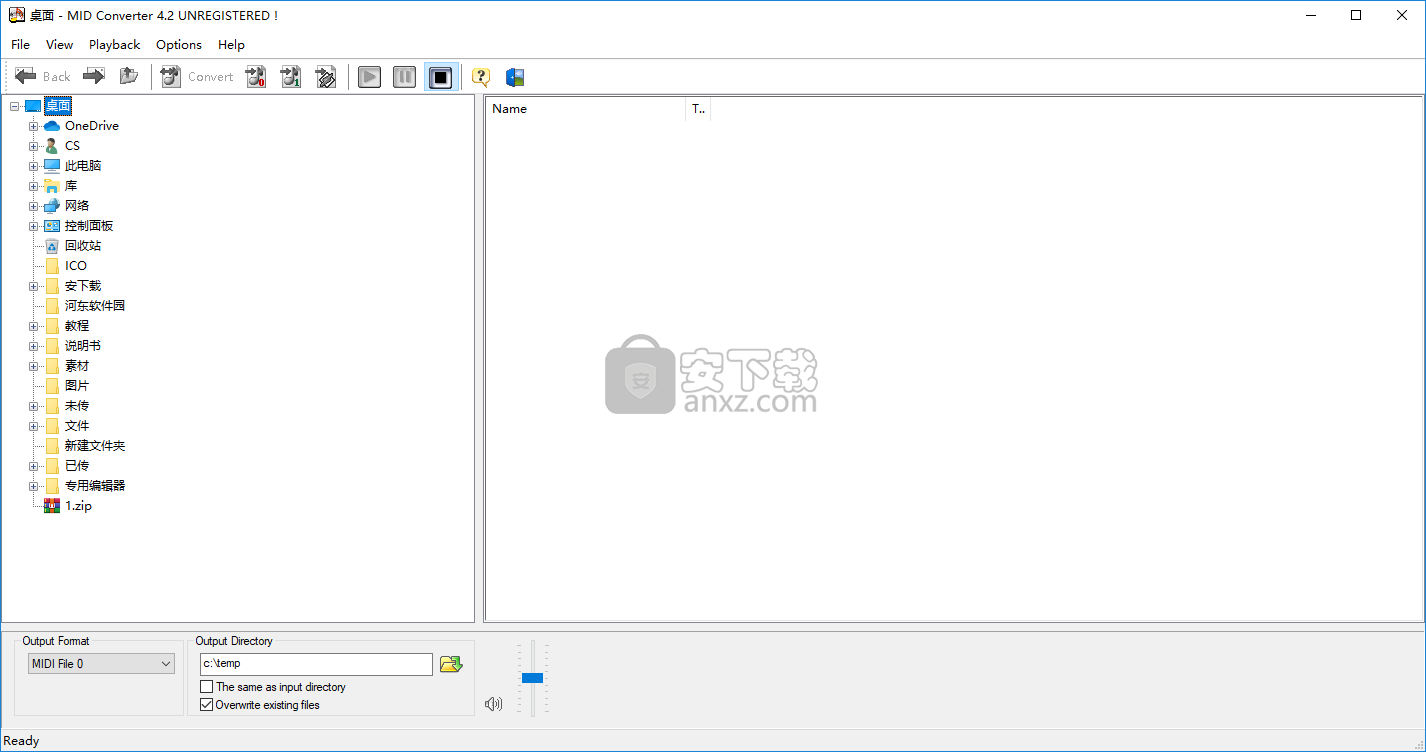Image resolution: width=1426 pixels, height=752 pixels.
Task: Select the 说明书 folder
Action: (83, 346)
